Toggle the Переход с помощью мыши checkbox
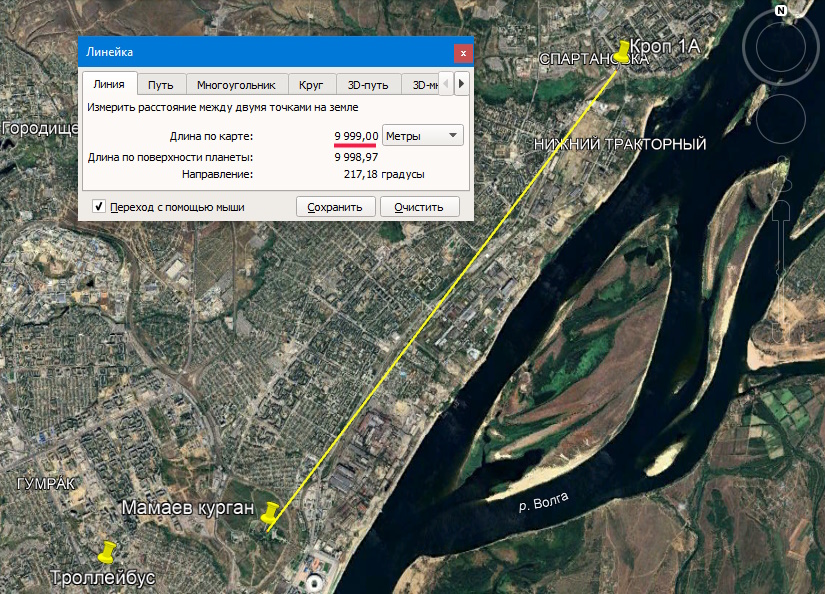The height and width of the screenshot is (594, 825). pyautogui.click(x=99, y=207)
